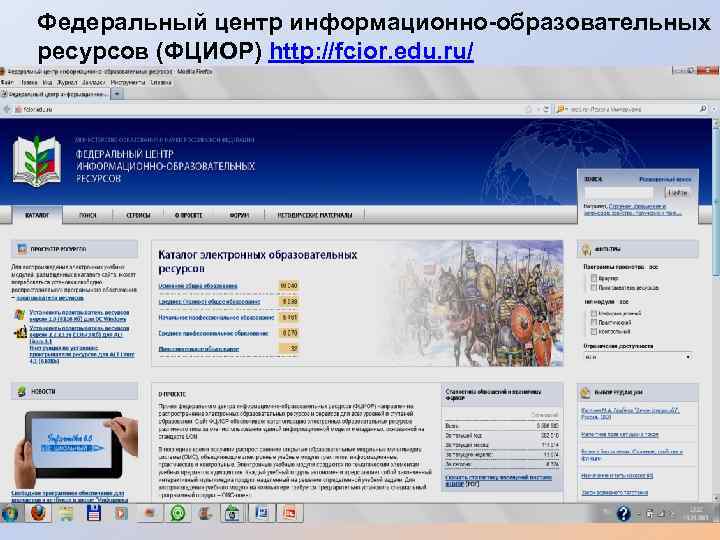Open Среднее профессиональное образование link

point(214,333)
